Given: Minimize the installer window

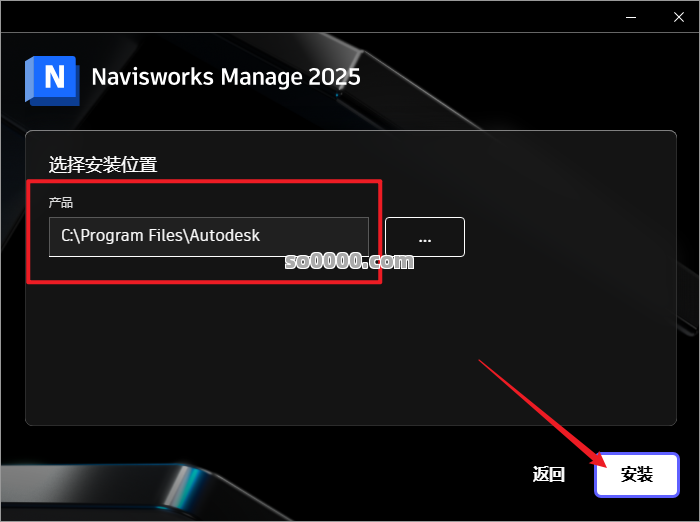Looking at the screenshot, I should pos(631,17).
